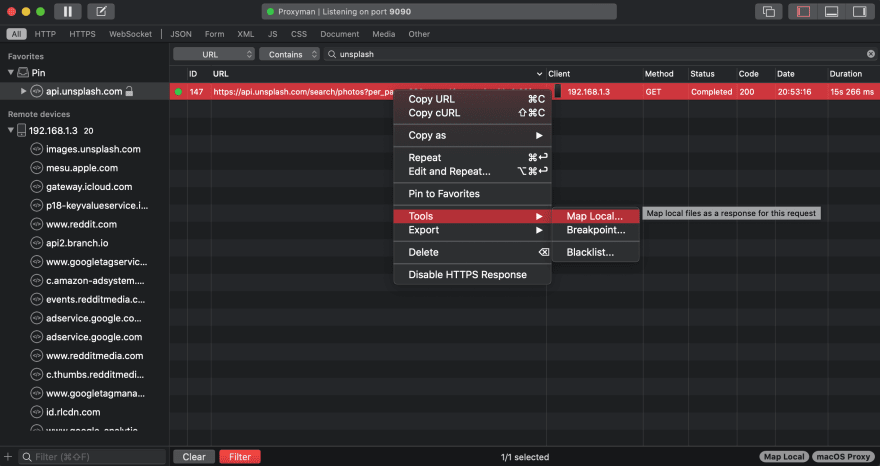Select Breakpoint in Tools submenu
Viewport: 880px width, 466px height.
tap(595, 230)
